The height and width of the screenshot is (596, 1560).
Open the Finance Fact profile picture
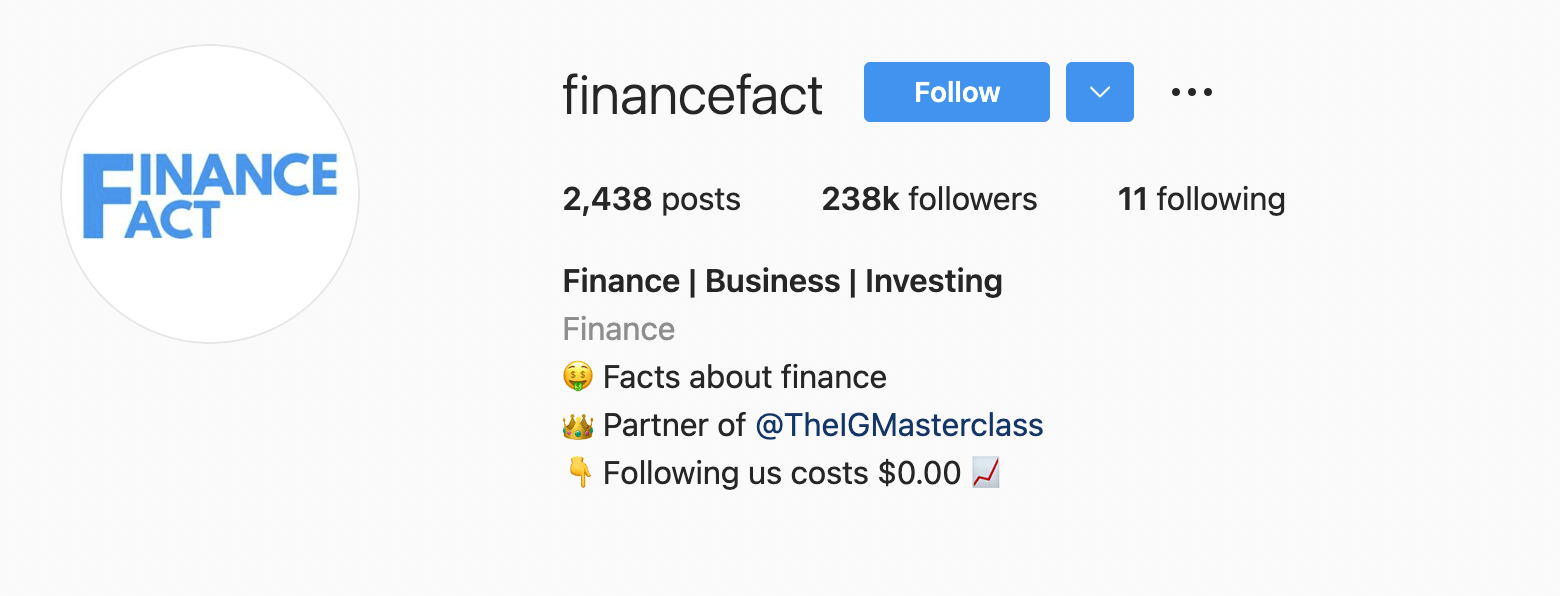click(x=210, y=194)
